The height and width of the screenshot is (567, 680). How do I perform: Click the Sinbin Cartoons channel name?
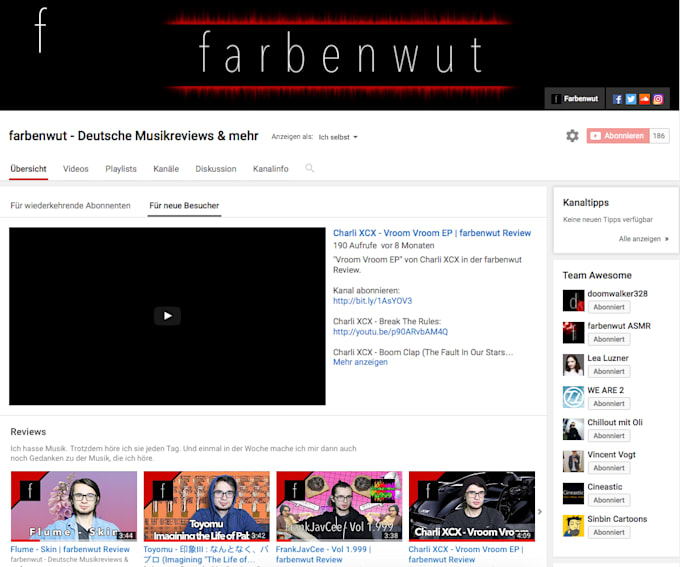pos(617,519)
